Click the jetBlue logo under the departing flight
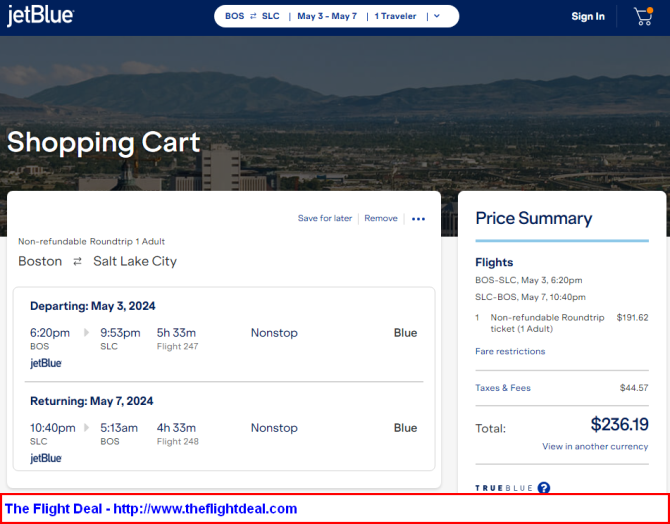Screen dimensions: 670x524 point(46,363)
